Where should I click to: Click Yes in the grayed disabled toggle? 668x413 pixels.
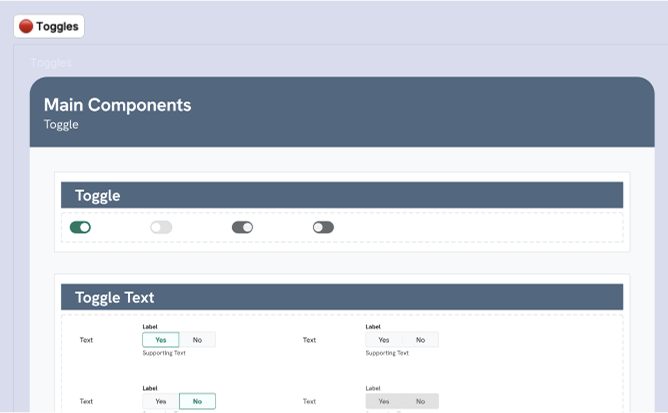coord(384,401)
